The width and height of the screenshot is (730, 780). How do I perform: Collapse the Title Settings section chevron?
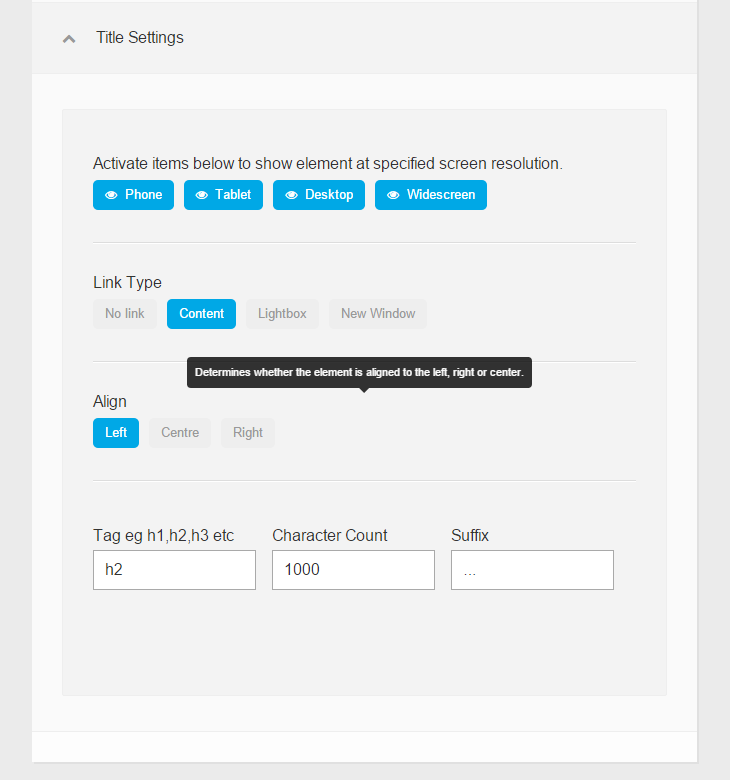[69, 39]
